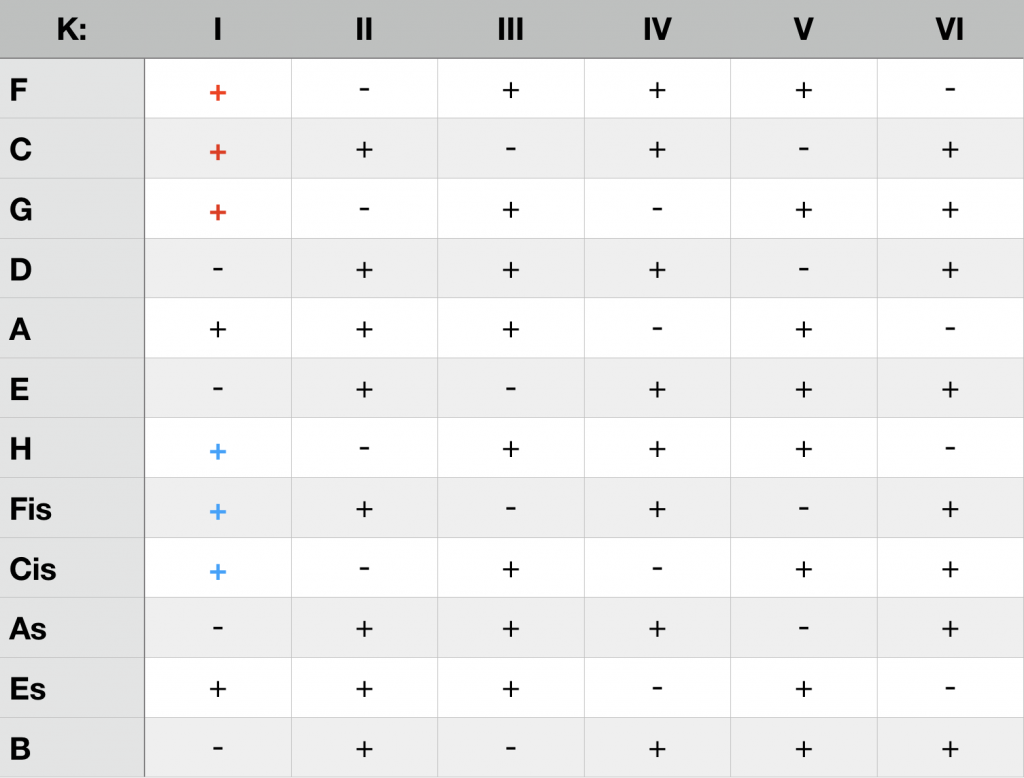Select the minus cell in row D, column I
This screenshot has width=1024, height=778.
[218, 269]
